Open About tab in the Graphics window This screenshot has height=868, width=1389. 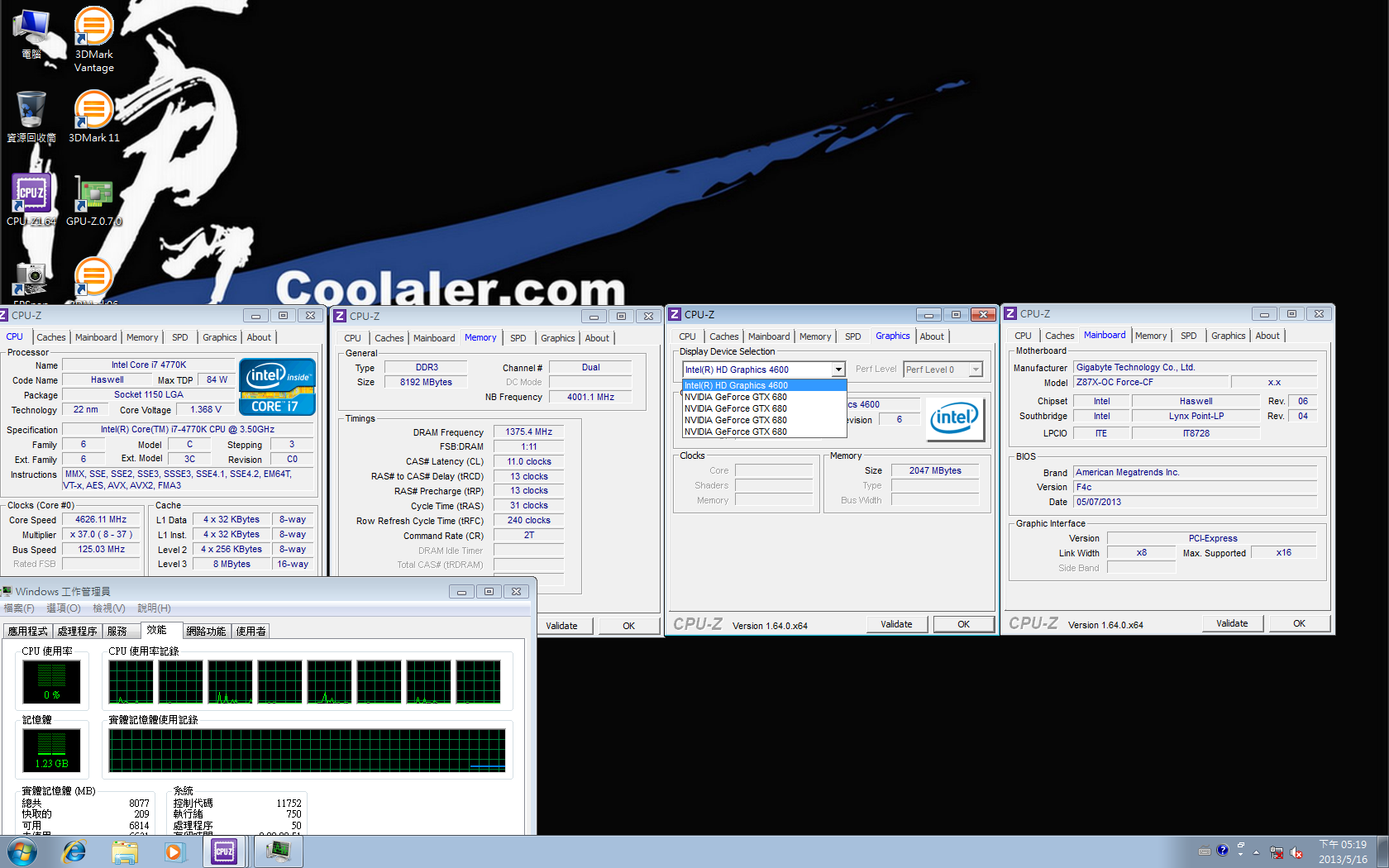tap(932, 336)
